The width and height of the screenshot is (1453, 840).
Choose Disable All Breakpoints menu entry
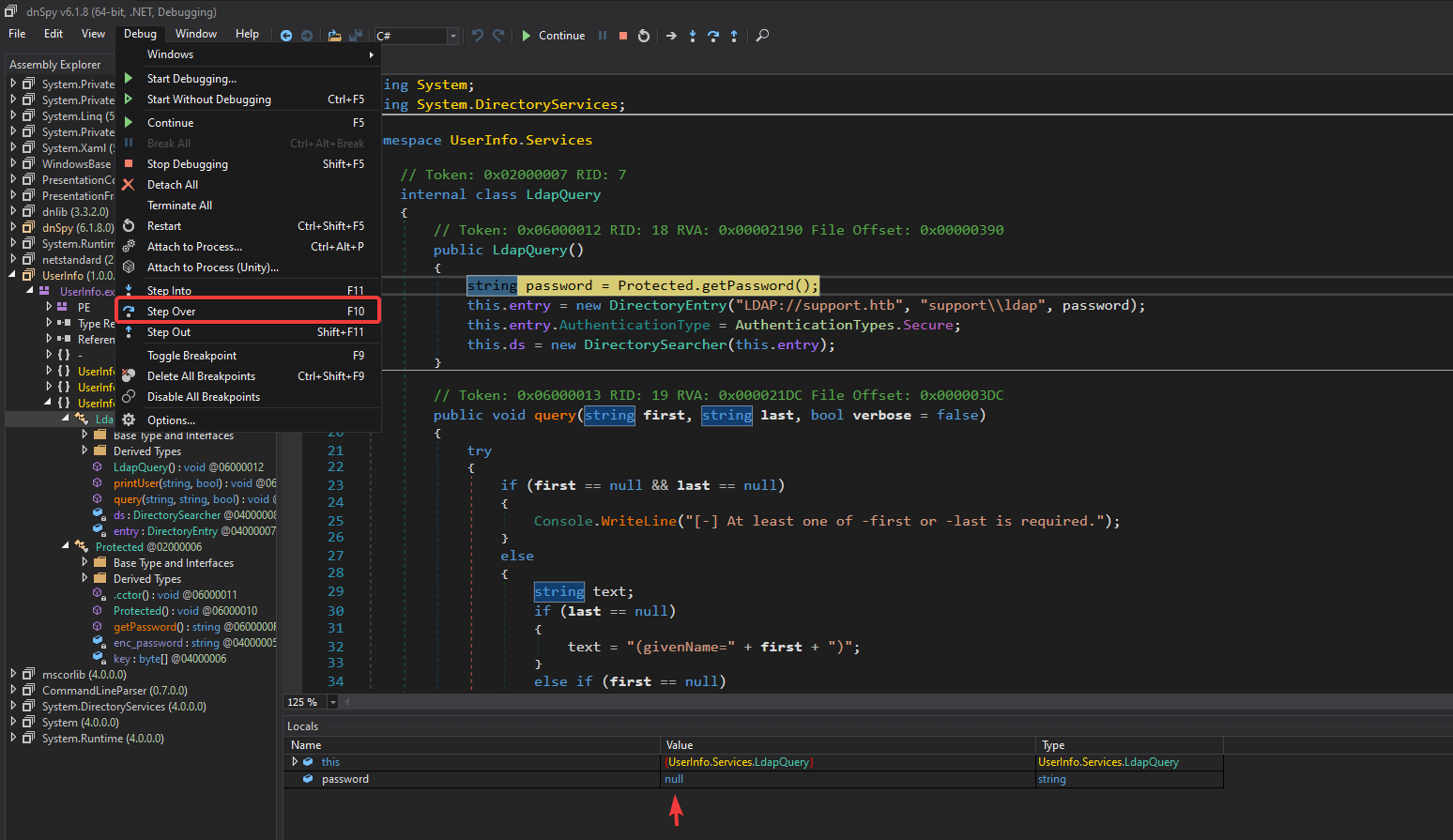(x=203, y=397)
